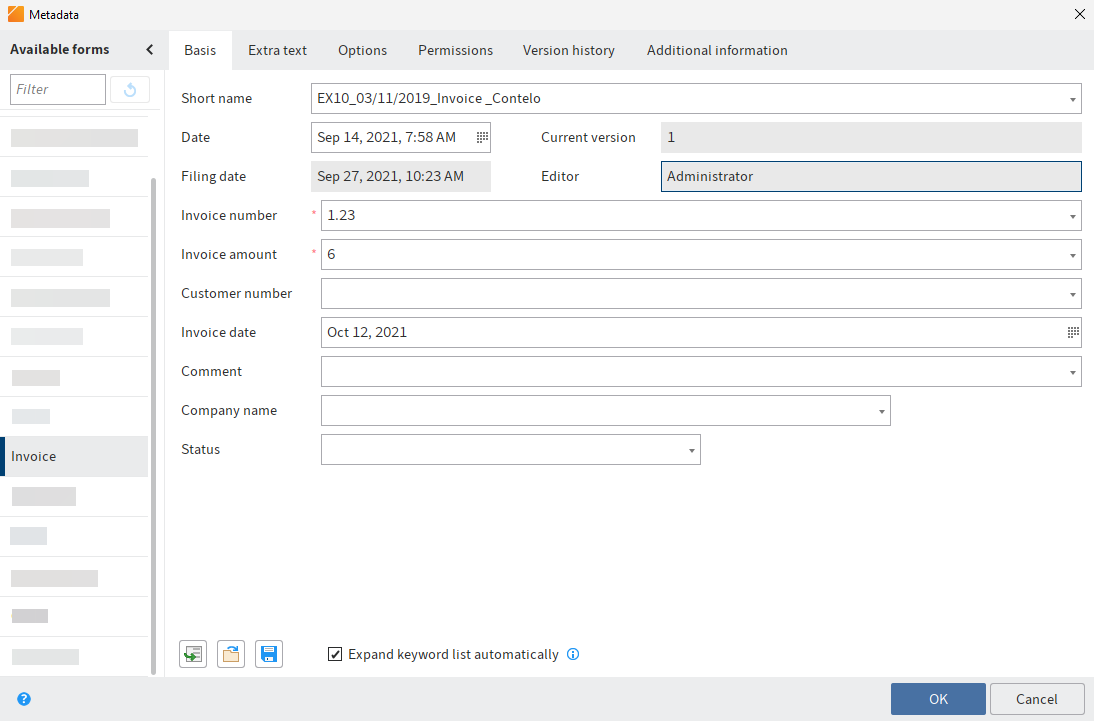Open the date picker for the Date field

481,137
